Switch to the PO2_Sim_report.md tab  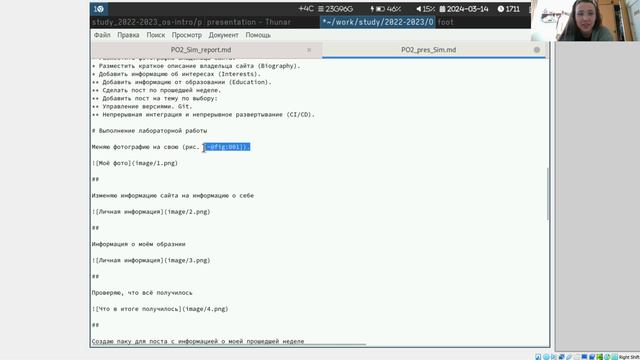pyautogui.click(x=201, y=50)
